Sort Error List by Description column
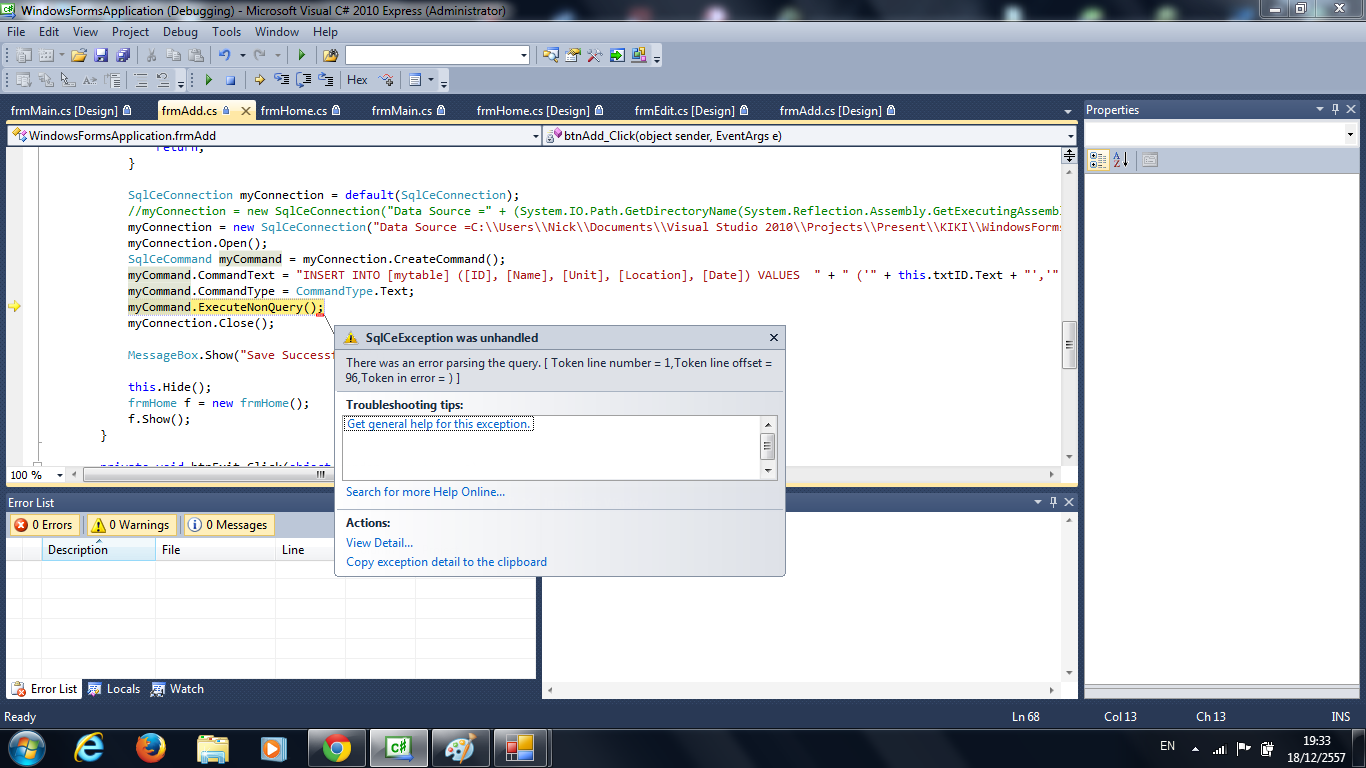 point(98,550)
